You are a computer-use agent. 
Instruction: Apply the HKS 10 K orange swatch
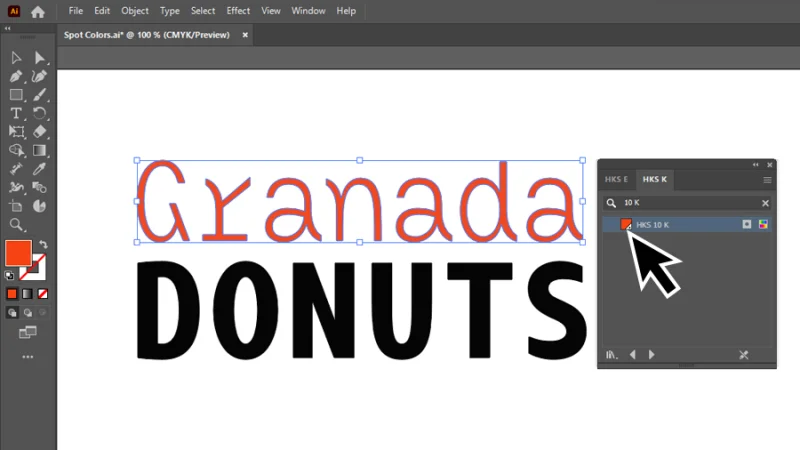[x=626, y=224]
